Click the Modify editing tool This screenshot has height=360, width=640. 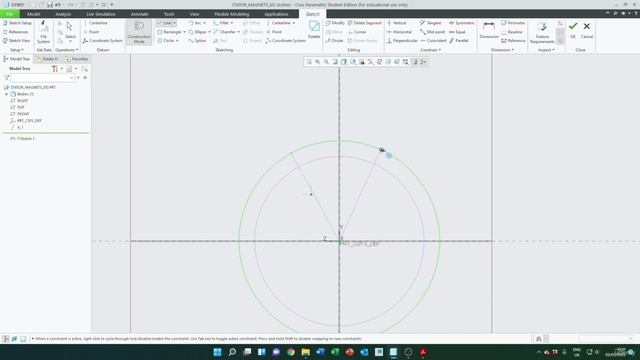pyautogui.click(x=335, y=23)
